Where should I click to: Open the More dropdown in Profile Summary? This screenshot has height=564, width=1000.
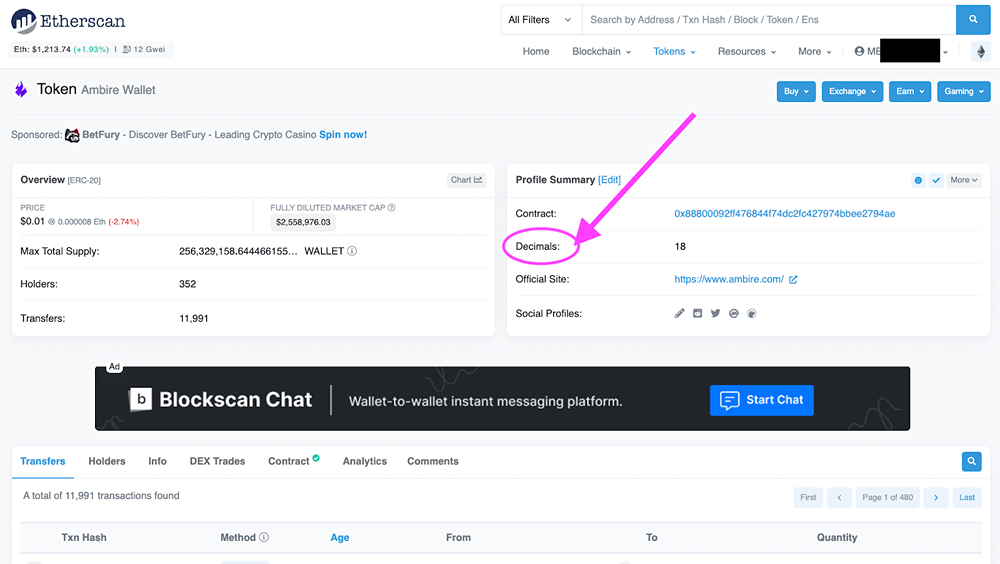963,181
